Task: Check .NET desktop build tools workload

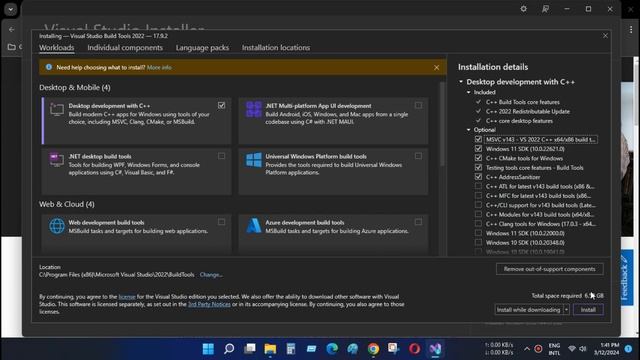Action: pos(221,156)
